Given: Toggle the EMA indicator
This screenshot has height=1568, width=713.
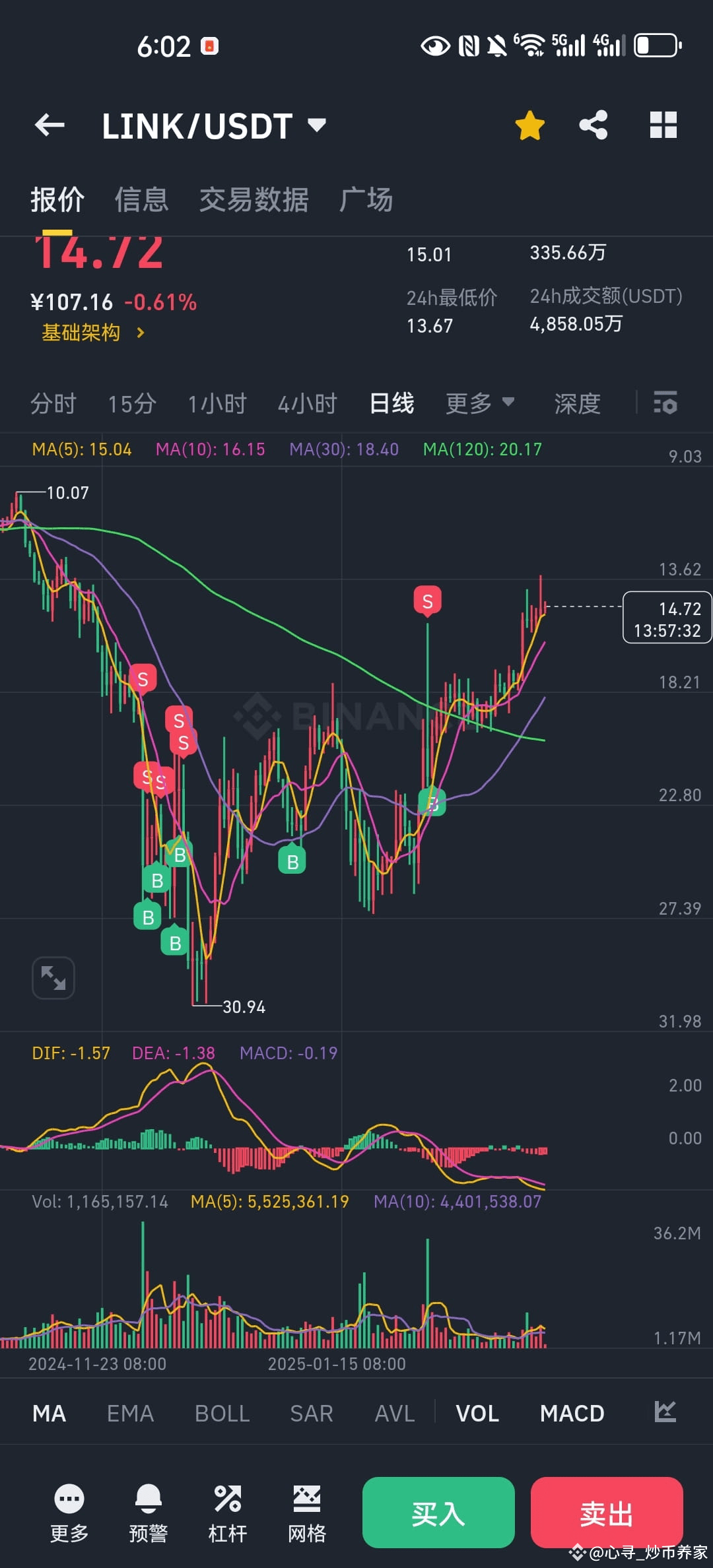Looking at the screenshot, I should click(x=130, y=1414).
